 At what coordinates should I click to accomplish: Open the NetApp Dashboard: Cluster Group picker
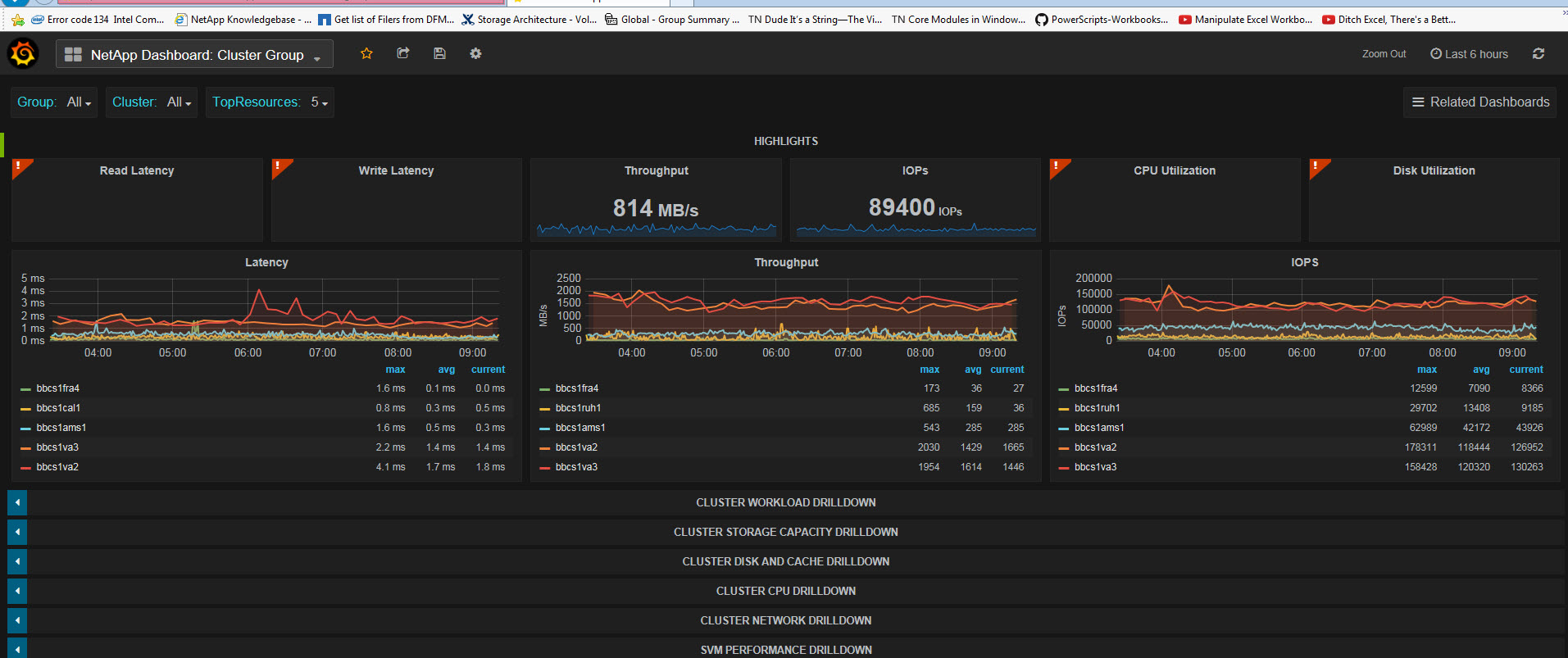[194, 54]
